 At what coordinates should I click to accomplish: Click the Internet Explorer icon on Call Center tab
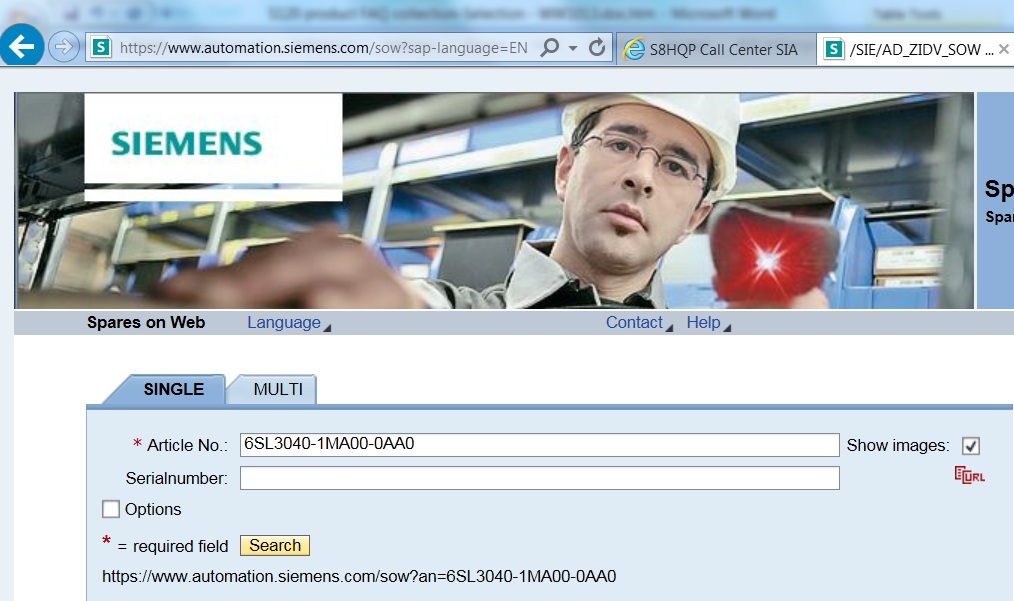click(633, 49)
